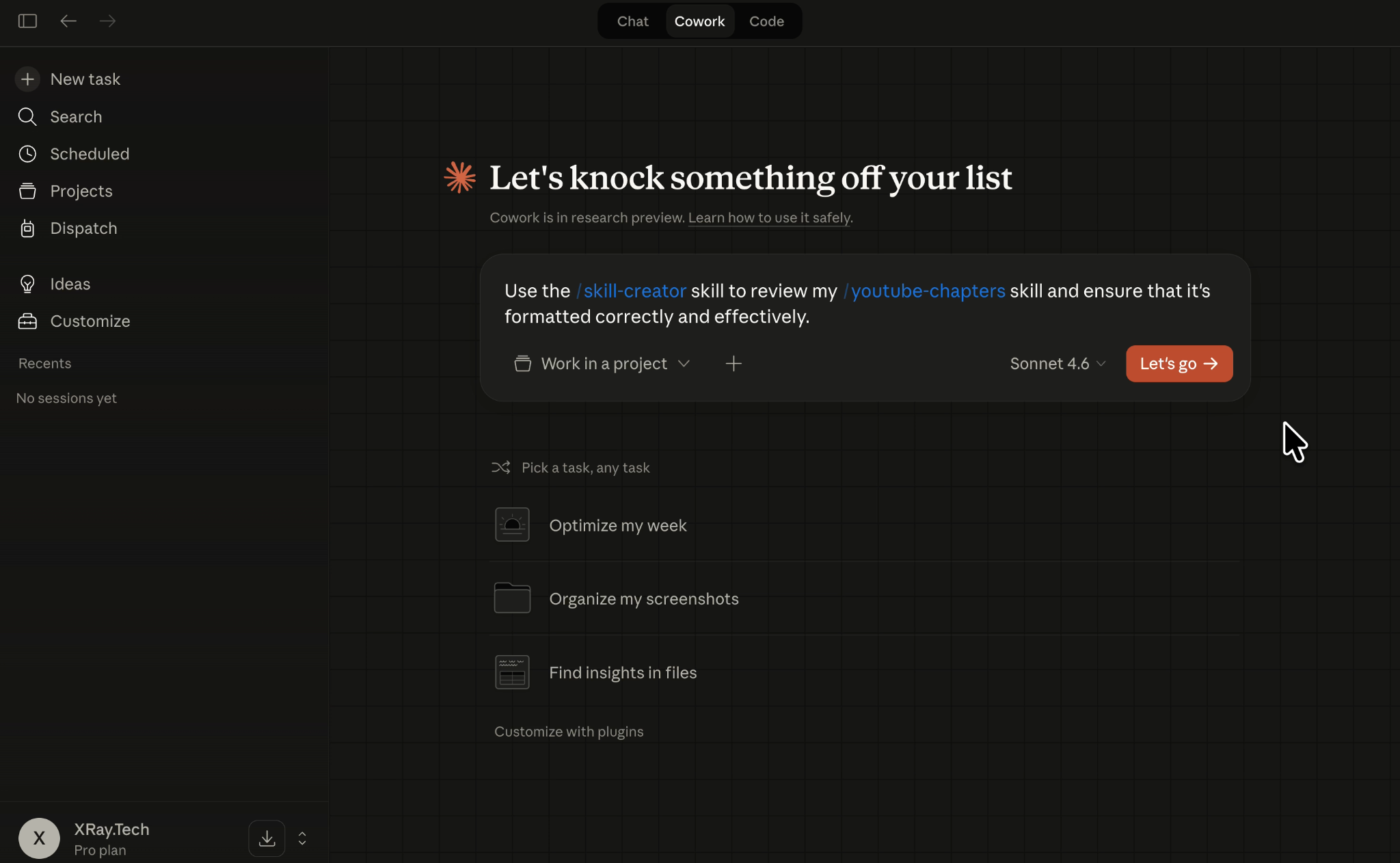This screenshot has width=1400, height=863.
Task: Start a New task from sidebar
Action: (x=84, y=79)
